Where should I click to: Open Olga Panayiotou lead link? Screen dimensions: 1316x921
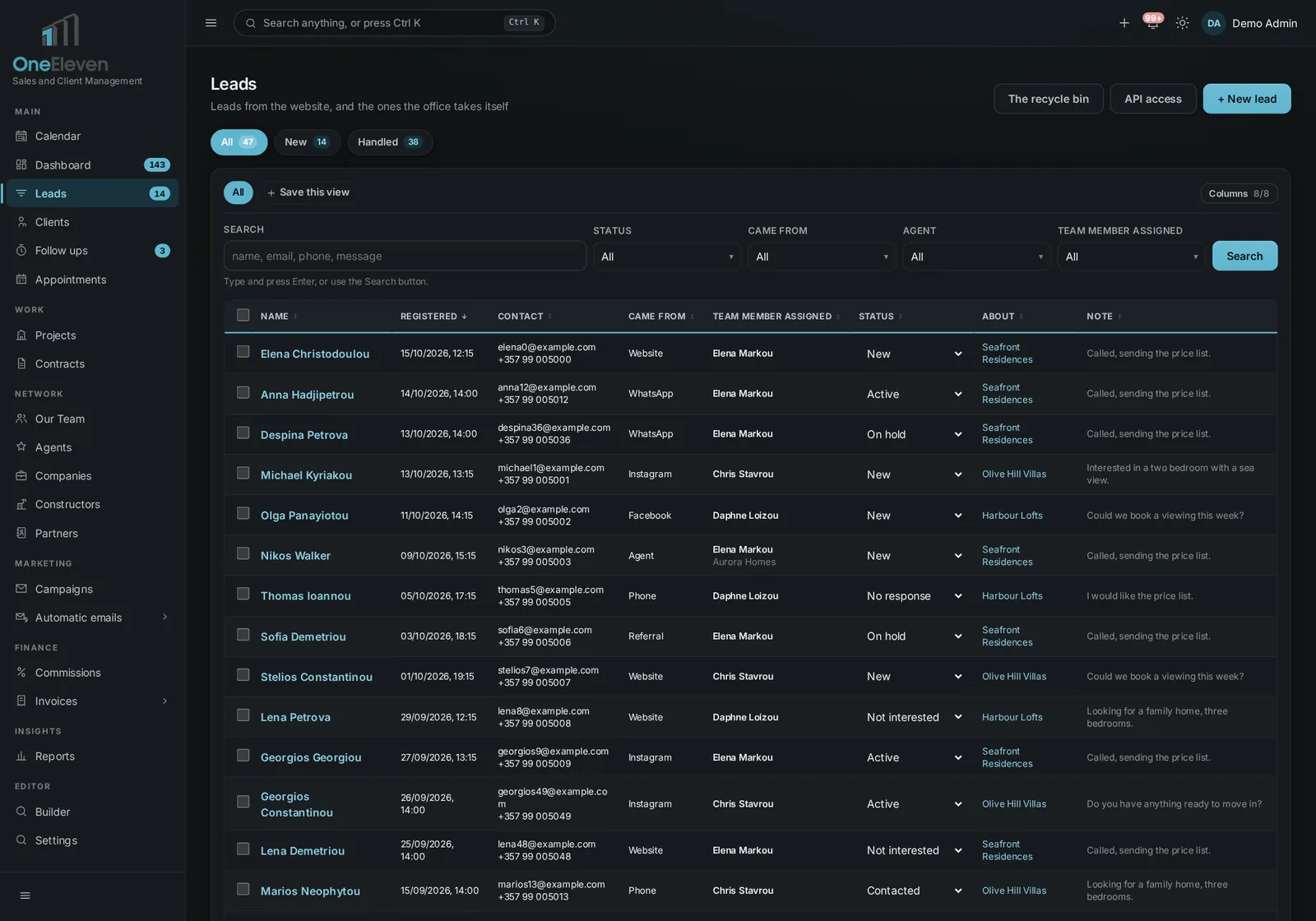304,516
